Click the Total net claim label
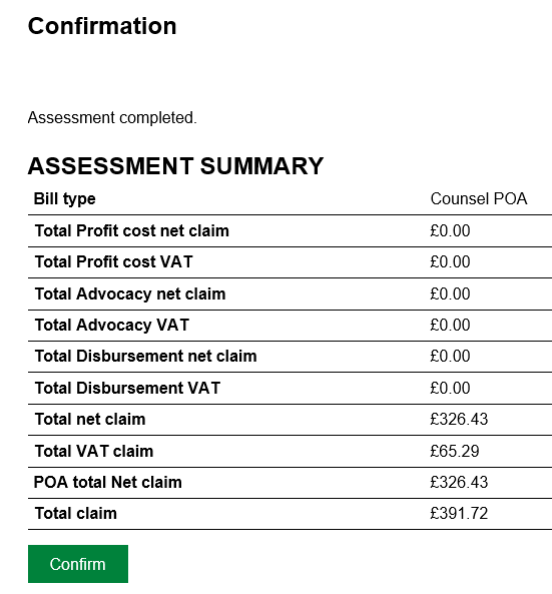The width and height of the screenshot is (552, 594). click(x=90, y=419)
